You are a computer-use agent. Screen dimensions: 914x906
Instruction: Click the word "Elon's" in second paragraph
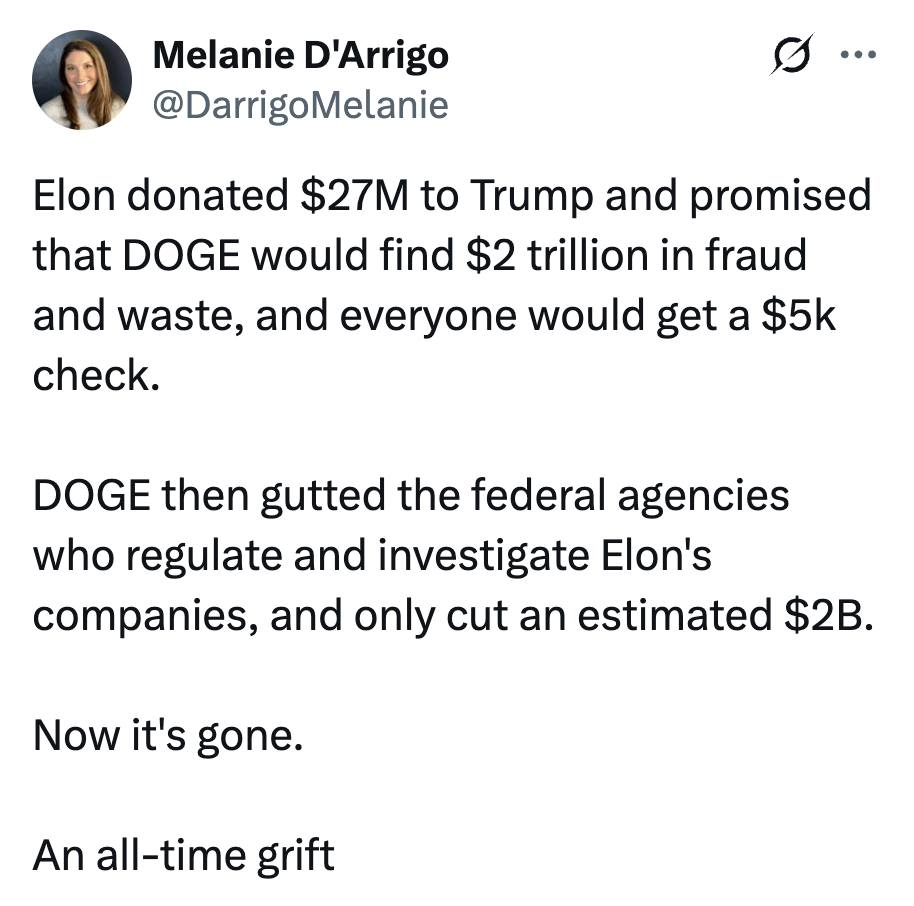pos(655,555)
